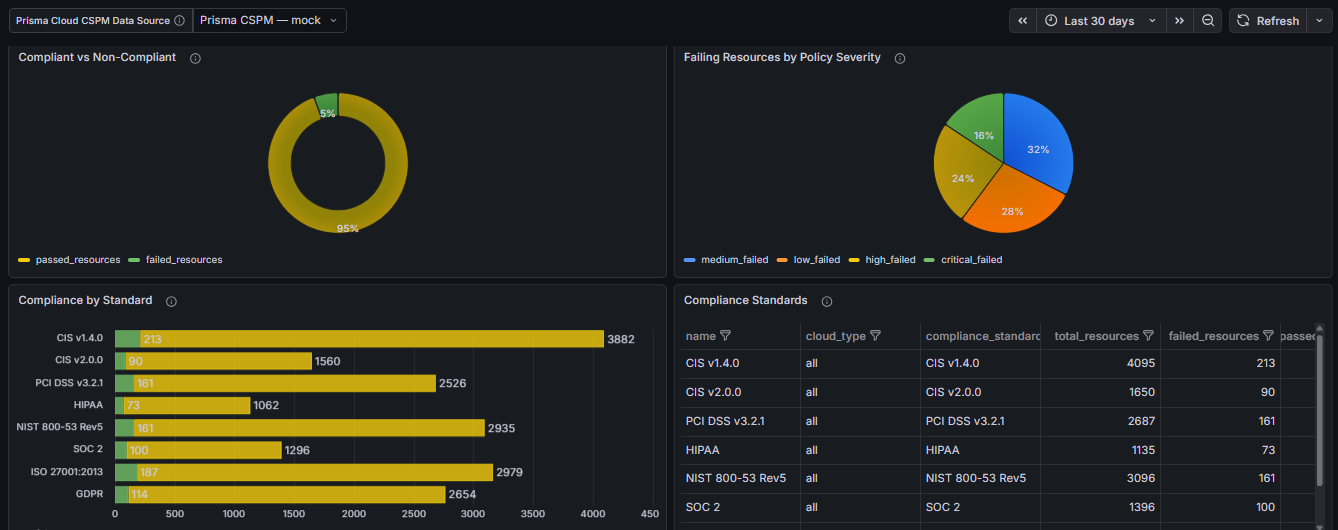Sort the table by the name column header
The height and width of the screenshot is (530, 1338).
(x=700, y=336)
